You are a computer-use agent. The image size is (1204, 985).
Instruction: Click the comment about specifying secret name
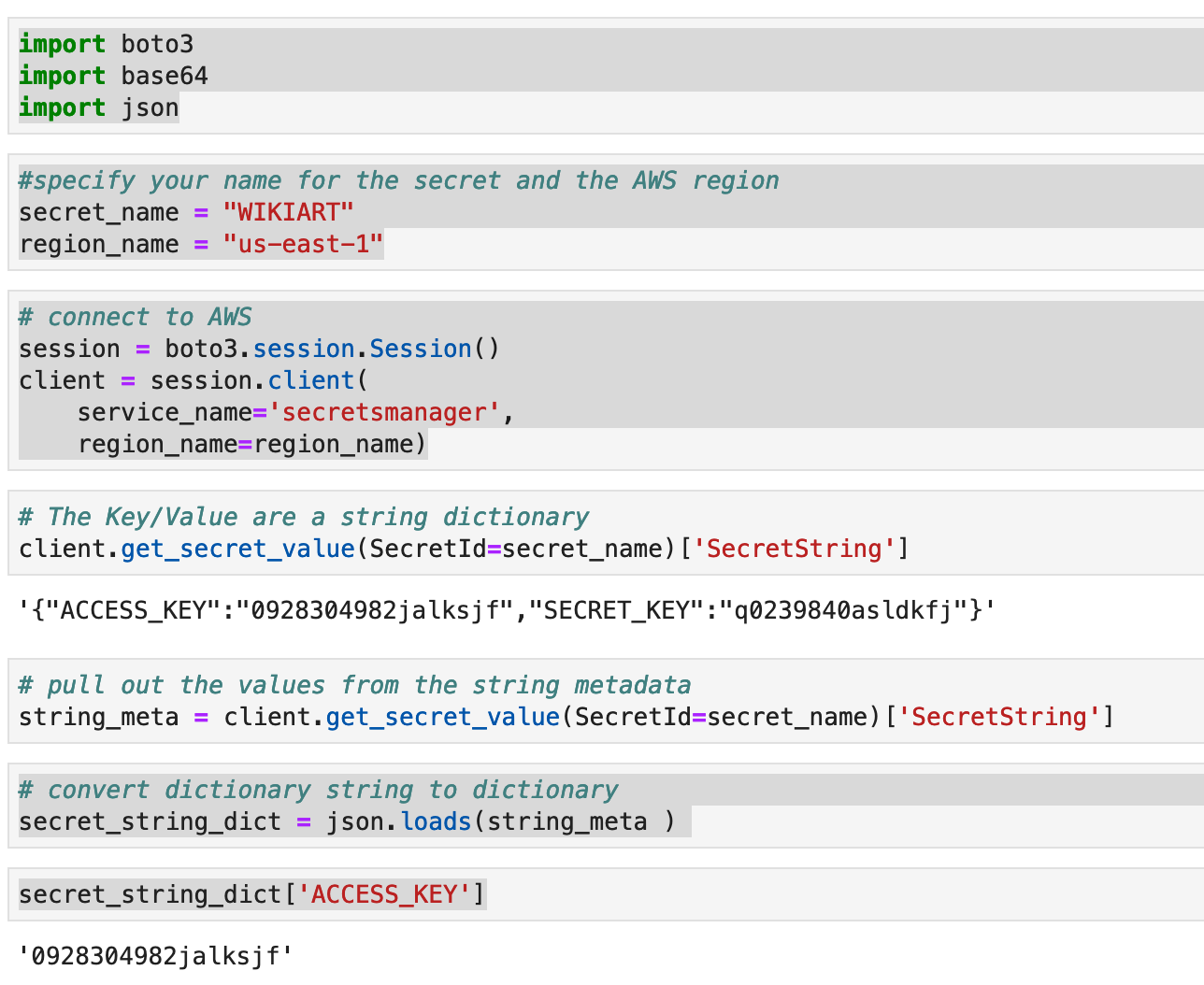(399, 180)
